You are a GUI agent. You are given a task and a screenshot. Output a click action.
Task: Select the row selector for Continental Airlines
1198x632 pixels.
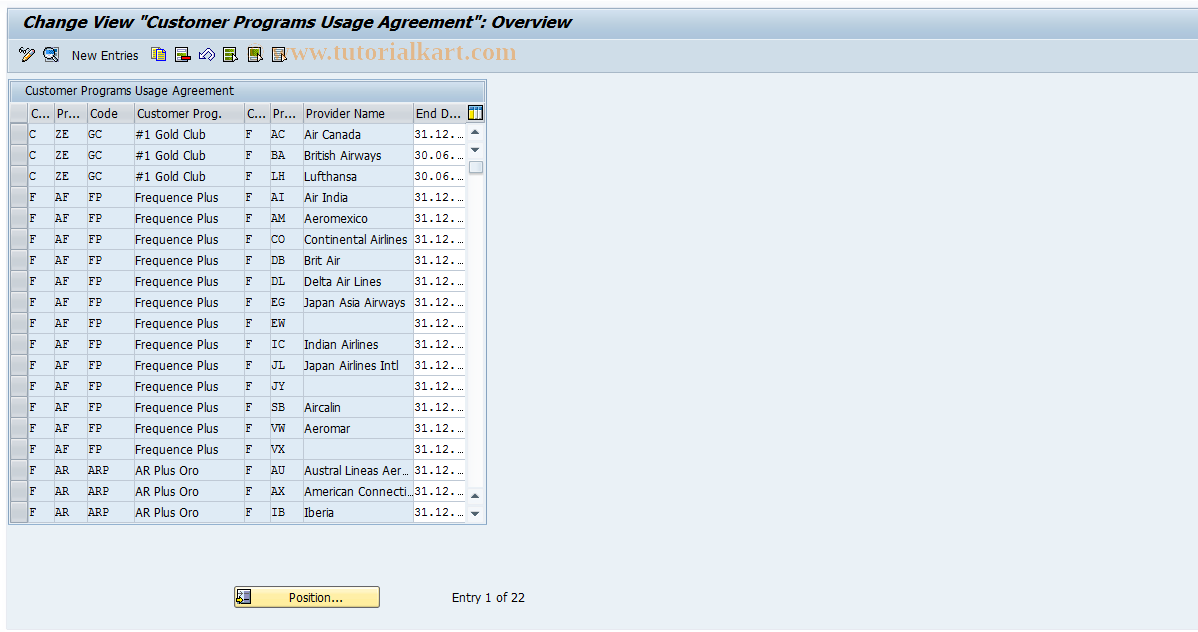[x=19, y=239]
